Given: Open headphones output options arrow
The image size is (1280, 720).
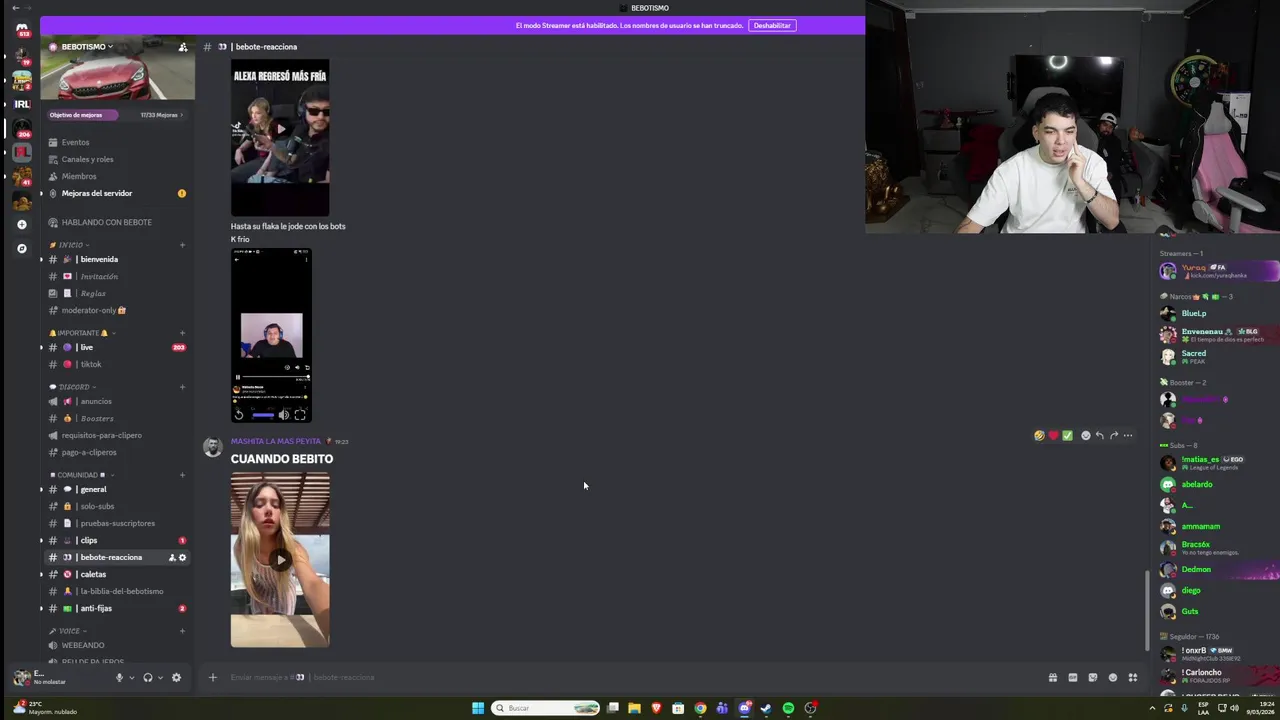Looking at the screenshot, I should click(x=160, y=677).
